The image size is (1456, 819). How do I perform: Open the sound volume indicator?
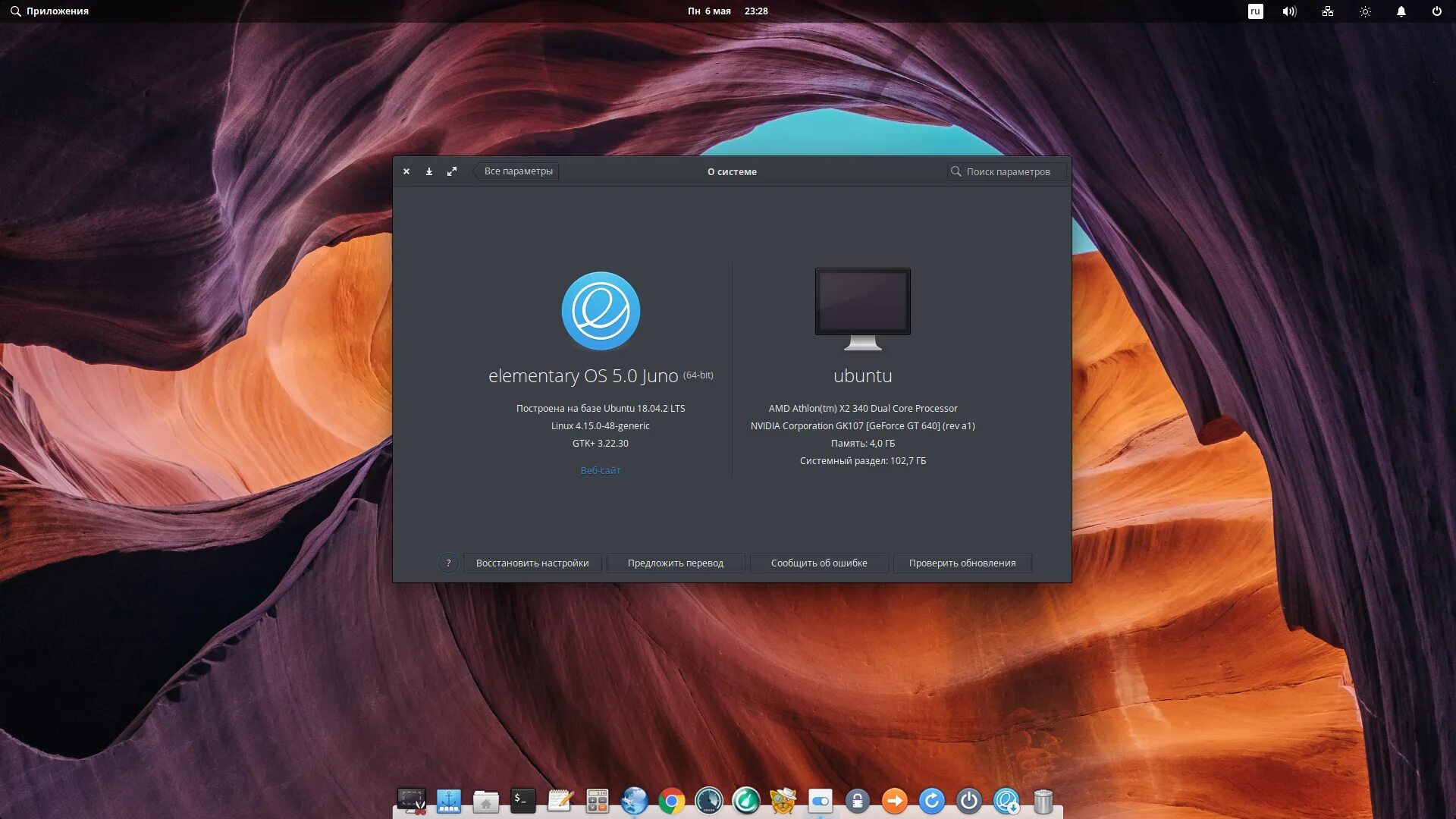pos(1289,11)
